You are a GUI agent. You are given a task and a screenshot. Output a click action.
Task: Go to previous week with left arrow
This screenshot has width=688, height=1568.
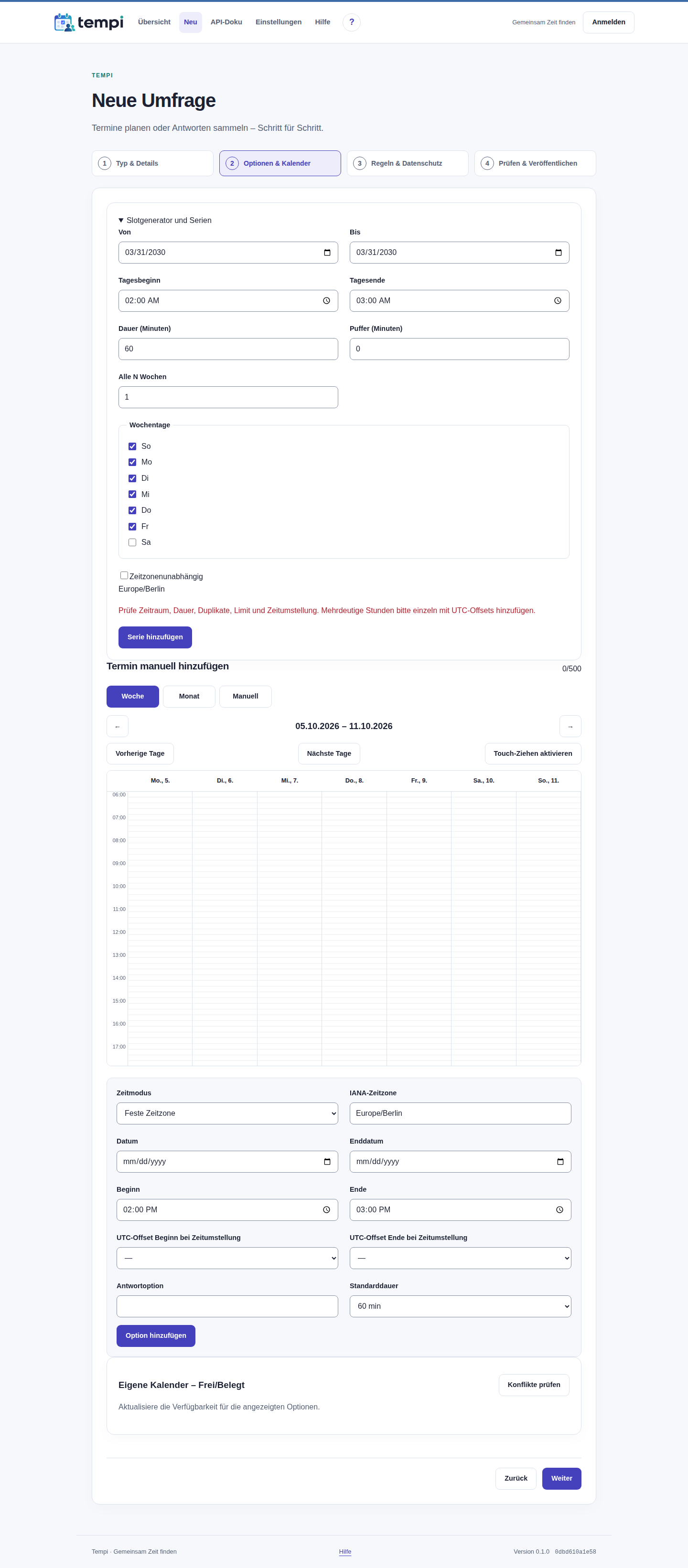tap(118, 726)
